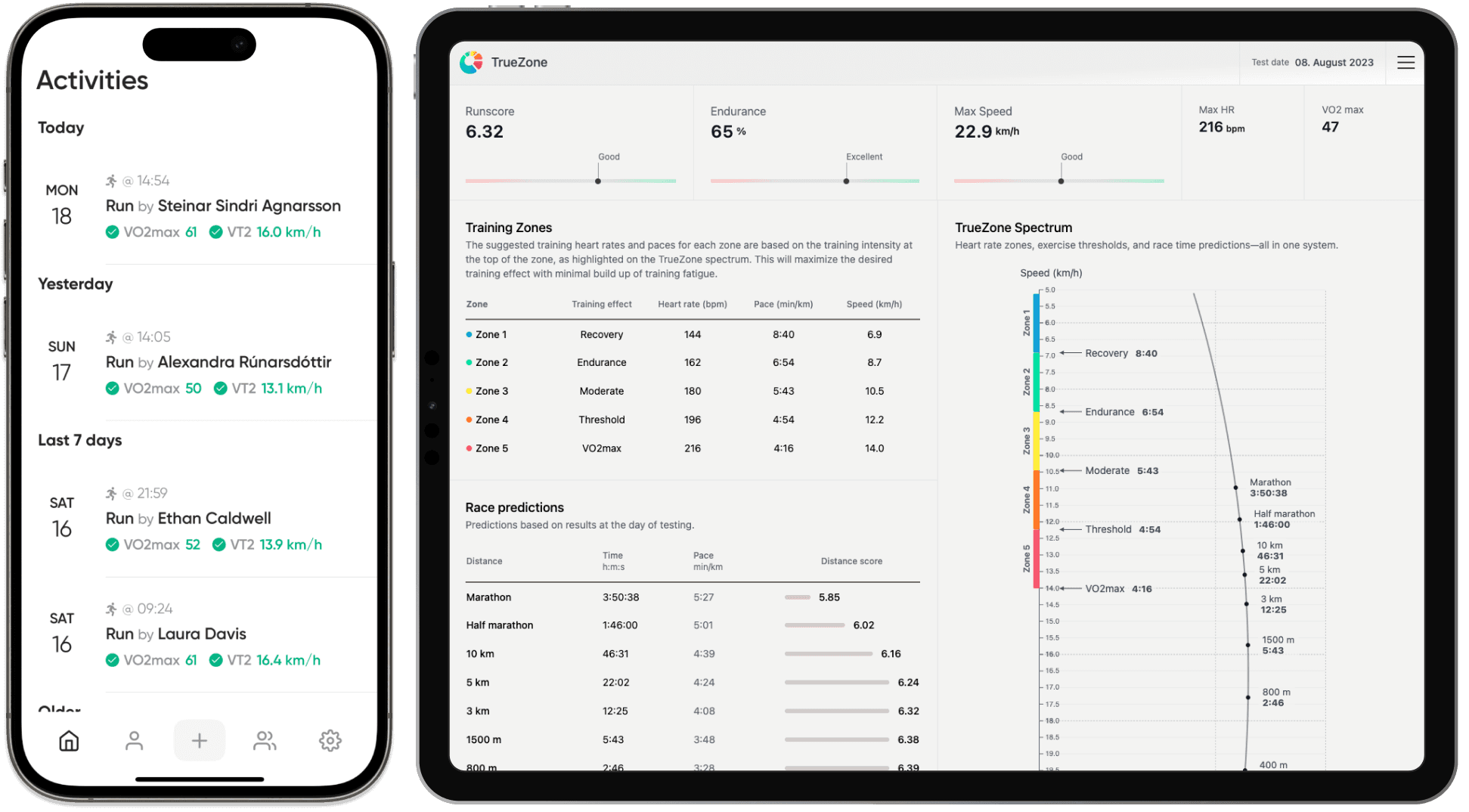Click 10 km row time 46:31
This screenshot has height=812, width=1469.
(x=615, y=654)
